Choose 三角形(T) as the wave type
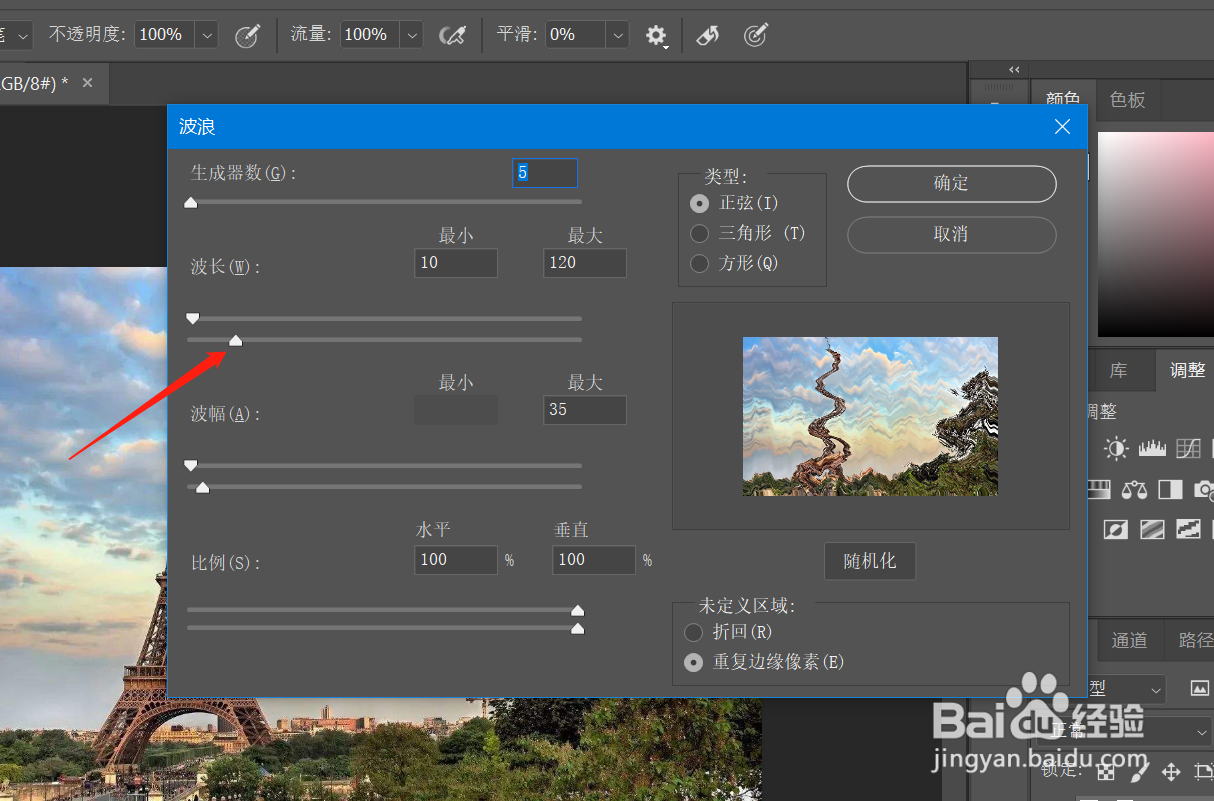Screen dimensions: 1214x801 [699, 233]
